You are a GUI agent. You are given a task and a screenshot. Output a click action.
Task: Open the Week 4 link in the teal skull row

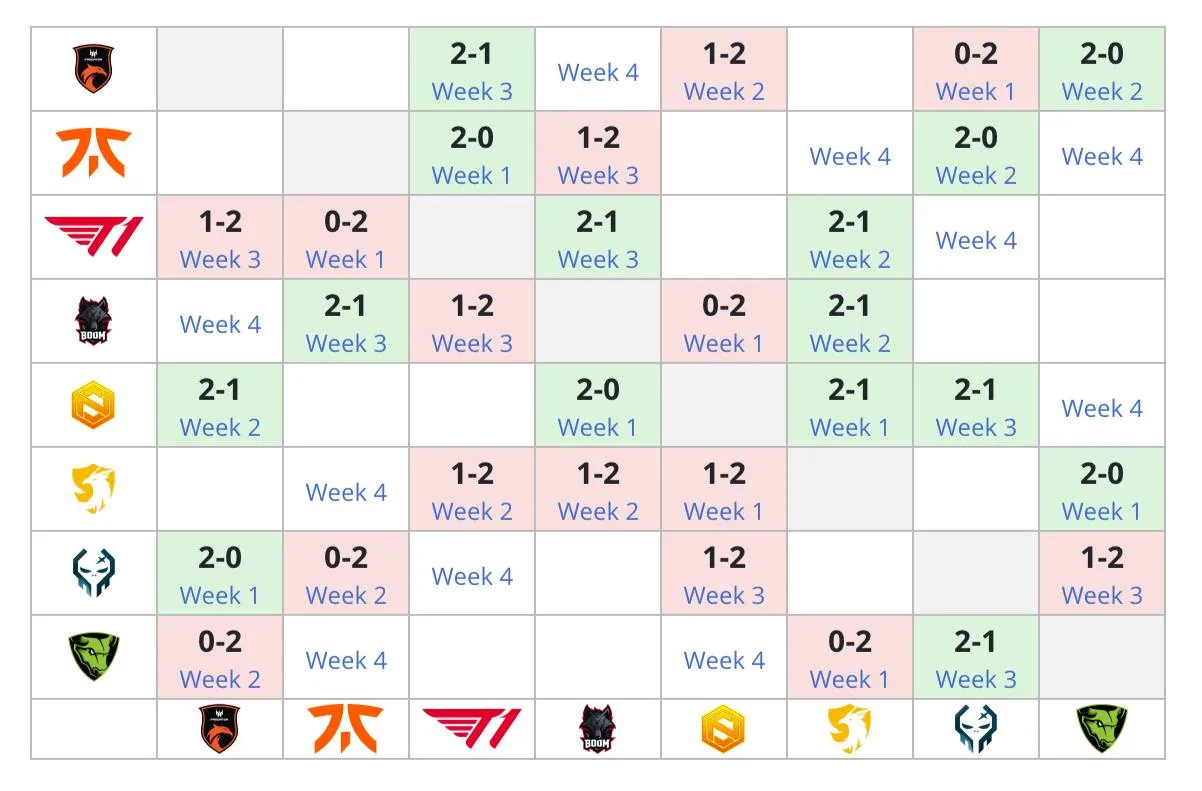coord(472,577)
